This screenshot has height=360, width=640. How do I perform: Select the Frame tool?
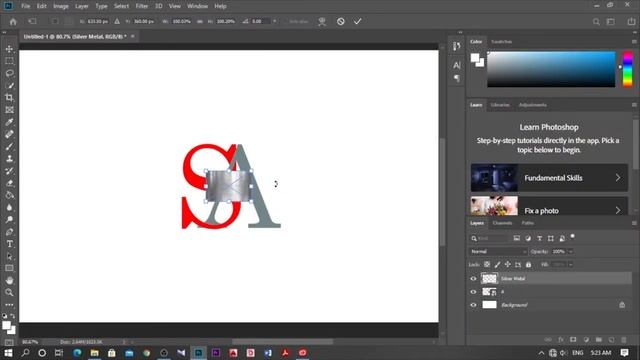pyautogui.click(x=9, y=110)
